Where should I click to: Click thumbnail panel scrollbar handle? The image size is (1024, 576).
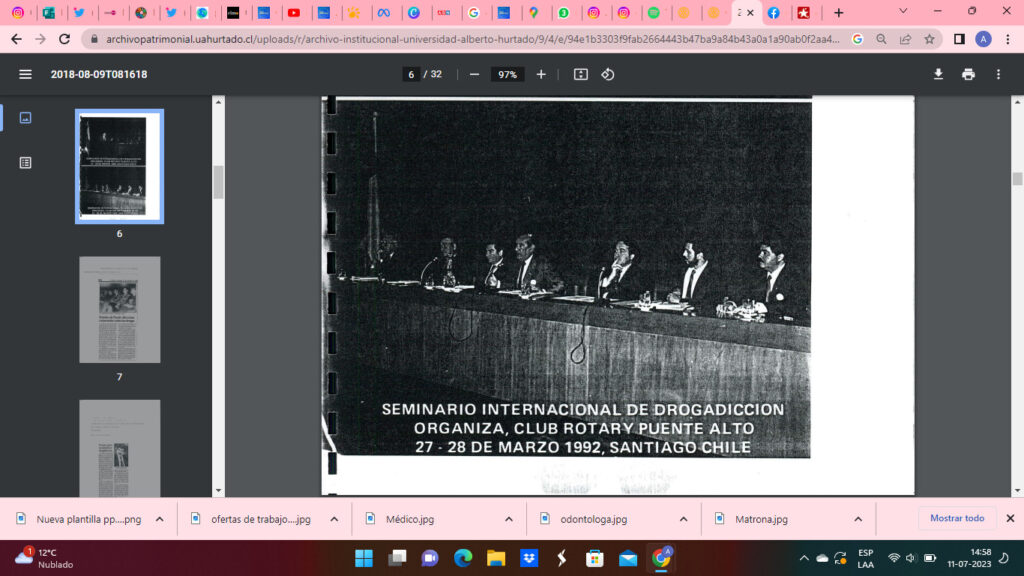218,182
